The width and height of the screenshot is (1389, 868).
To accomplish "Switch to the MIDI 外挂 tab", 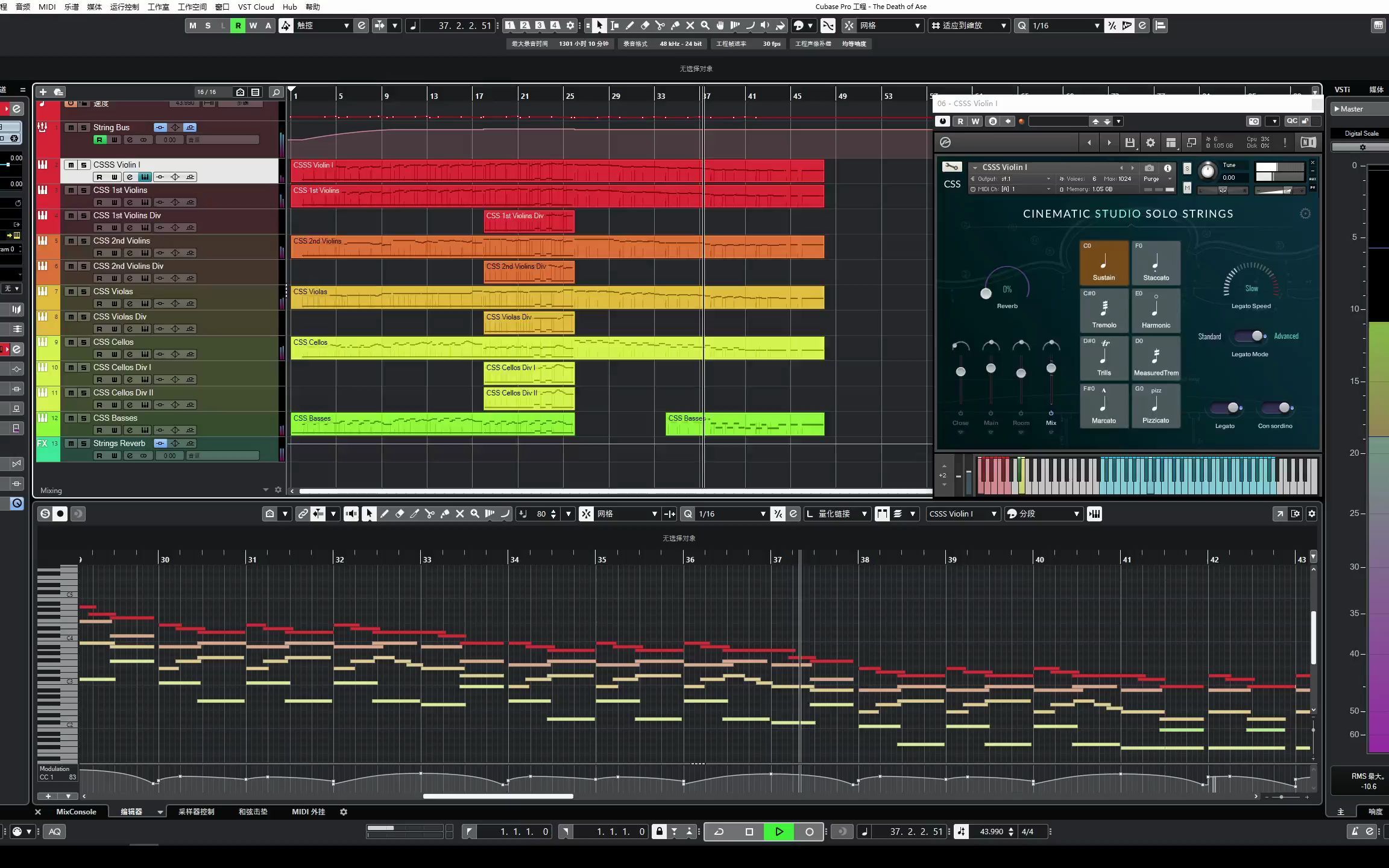I will point(308,811).
